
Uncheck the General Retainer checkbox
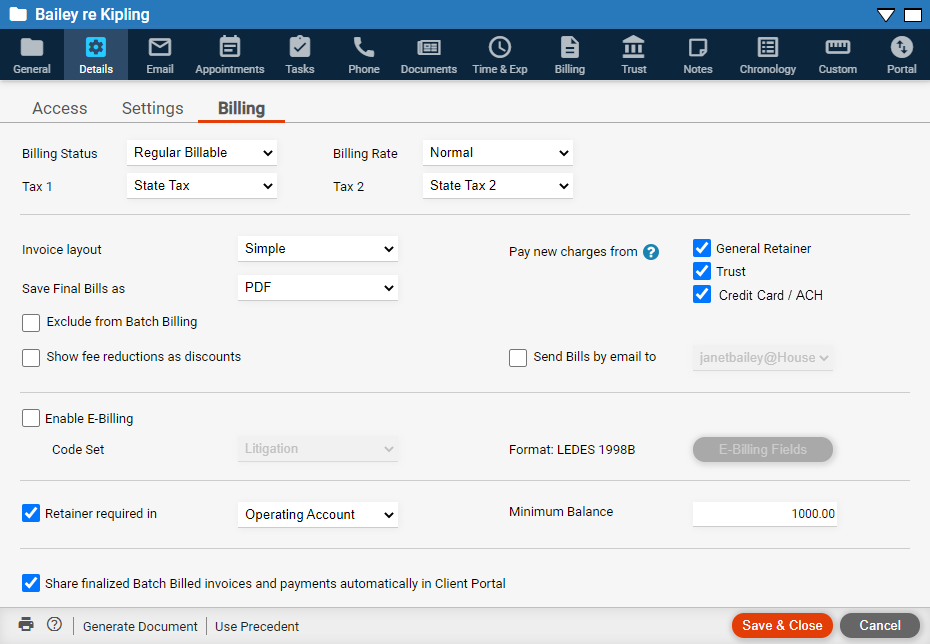[702, 249]
